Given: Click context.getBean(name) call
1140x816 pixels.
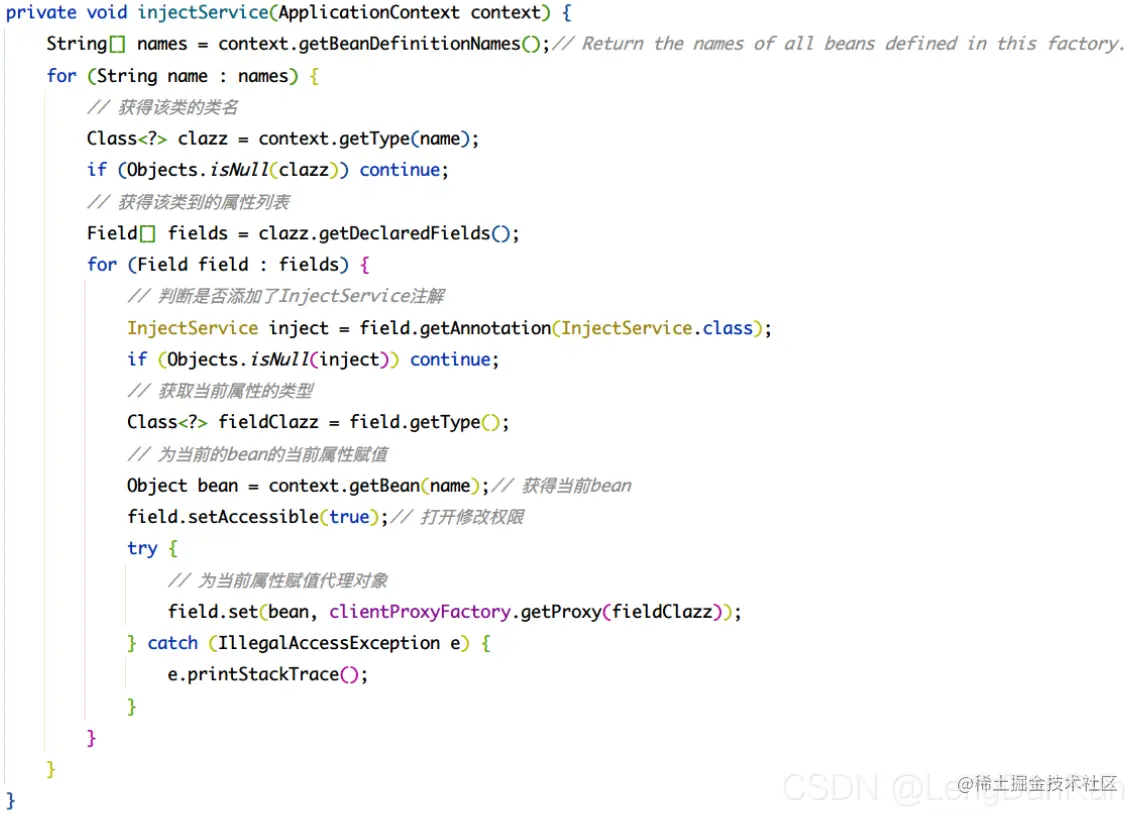Looking at the screenshot, I should 374,485.
